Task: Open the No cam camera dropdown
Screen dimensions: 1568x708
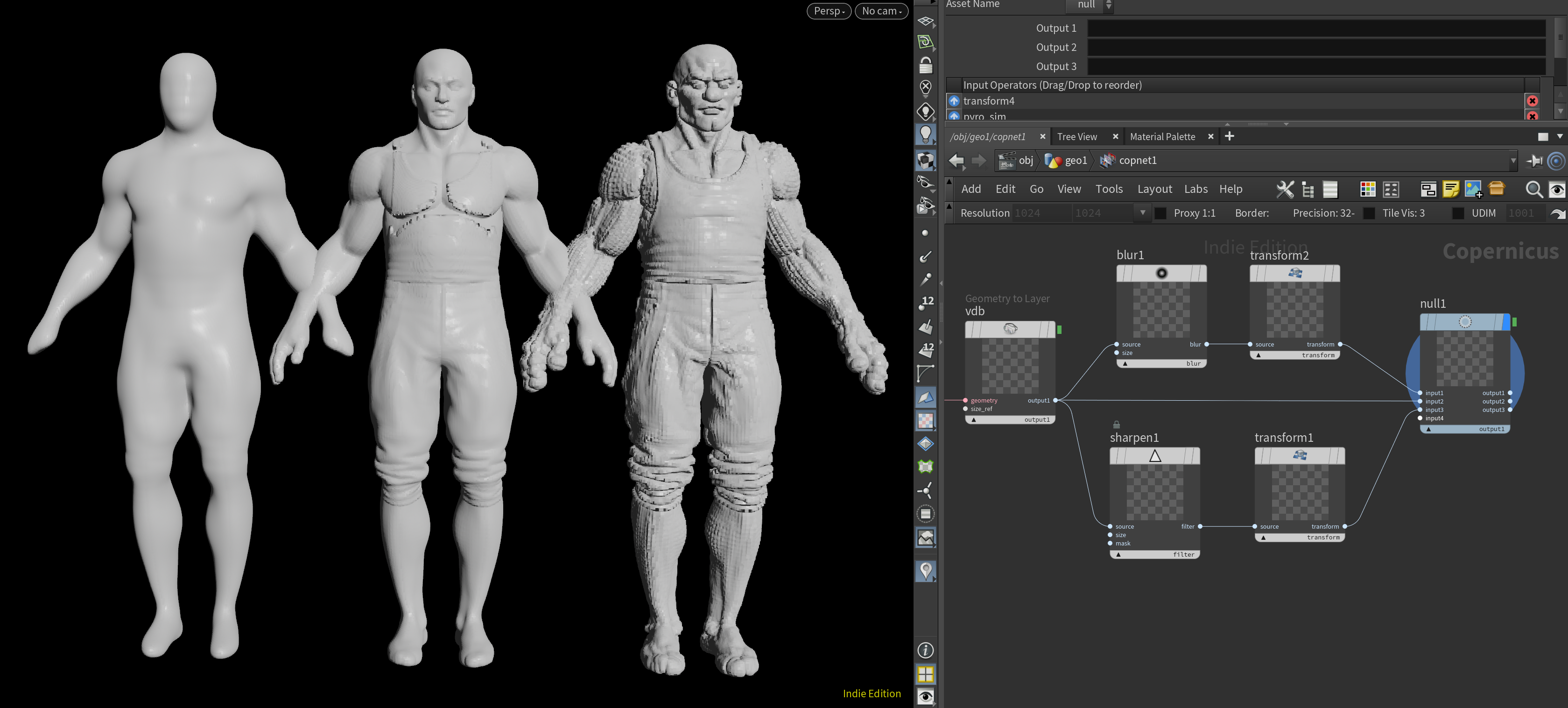Action: pos(881,11)
